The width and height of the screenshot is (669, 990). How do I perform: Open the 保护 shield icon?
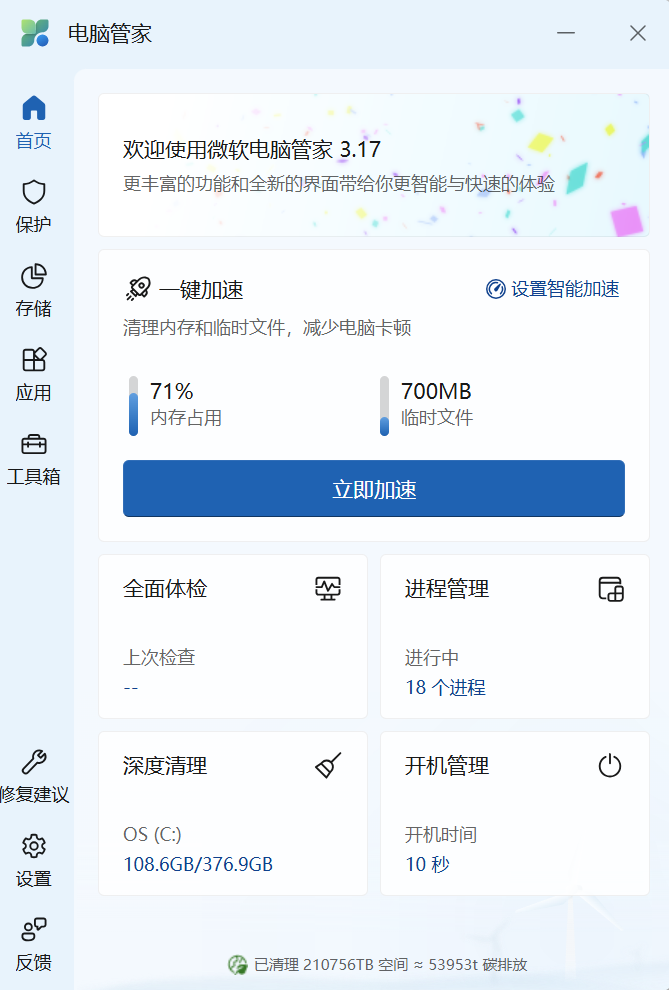[x=34, y=192]
